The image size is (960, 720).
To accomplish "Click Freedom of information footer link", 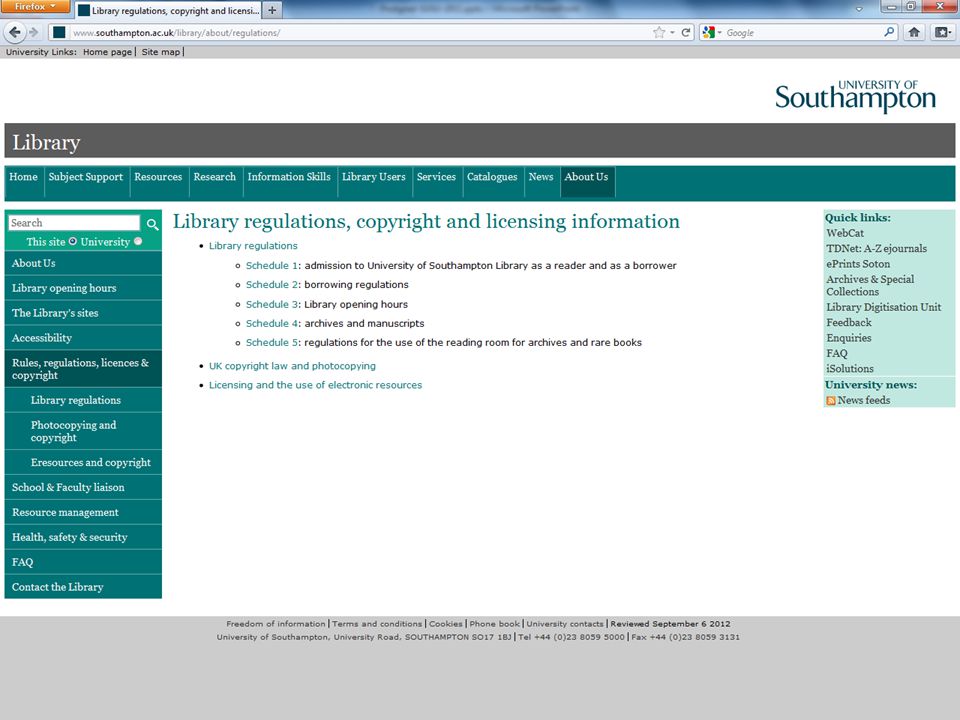I will pyautogui.click(x=276, y=624).
